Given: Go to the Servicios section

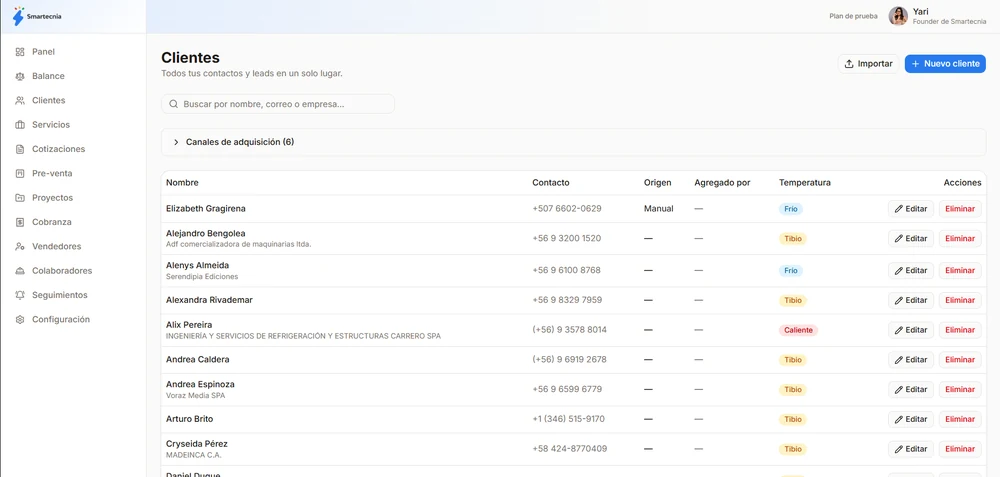Looking at the screenshot, I should 51,124.
